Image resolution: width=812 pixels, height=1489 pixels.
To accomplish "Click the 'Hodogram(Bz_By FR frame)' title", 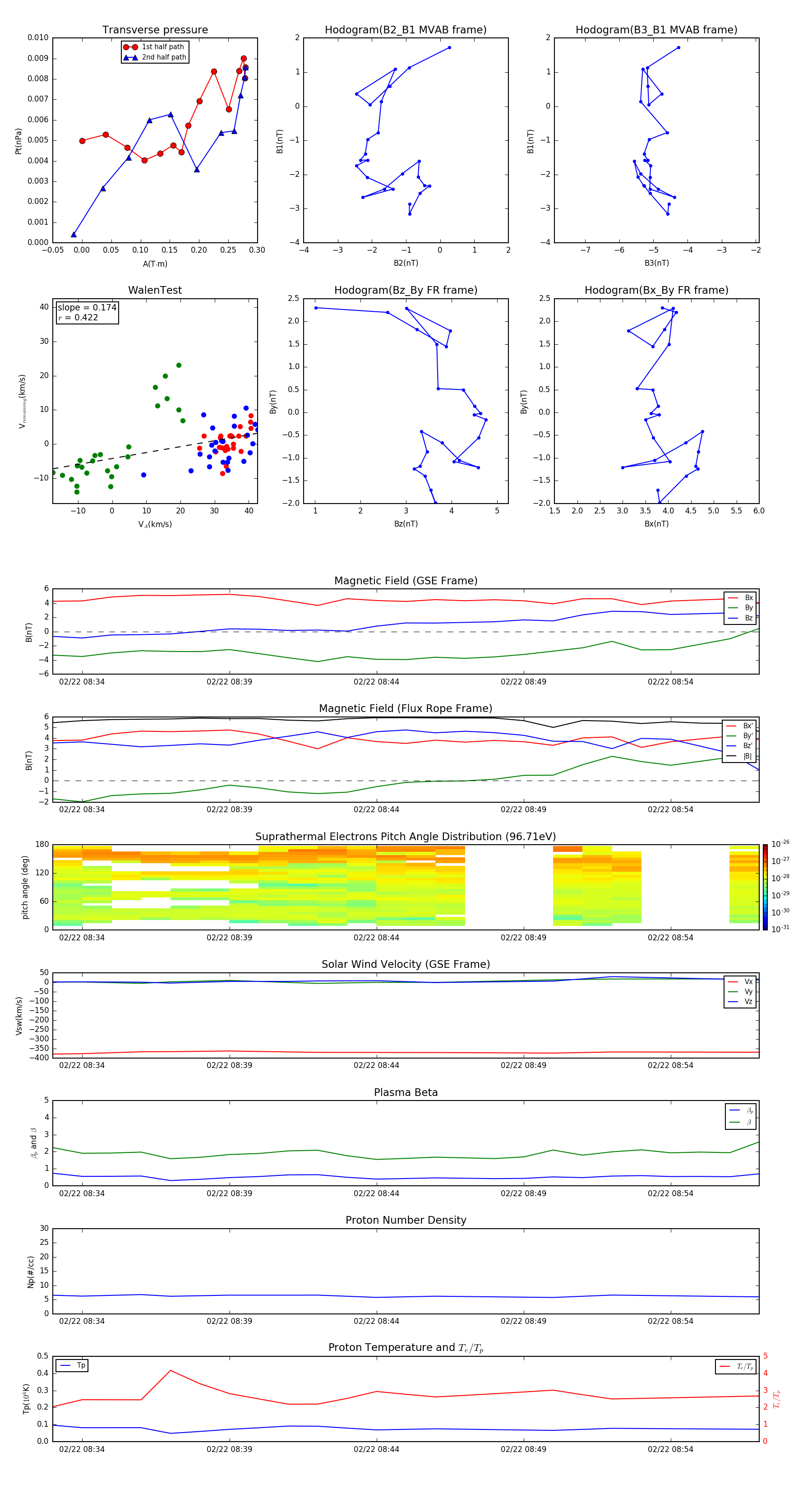I will point(406,290).
